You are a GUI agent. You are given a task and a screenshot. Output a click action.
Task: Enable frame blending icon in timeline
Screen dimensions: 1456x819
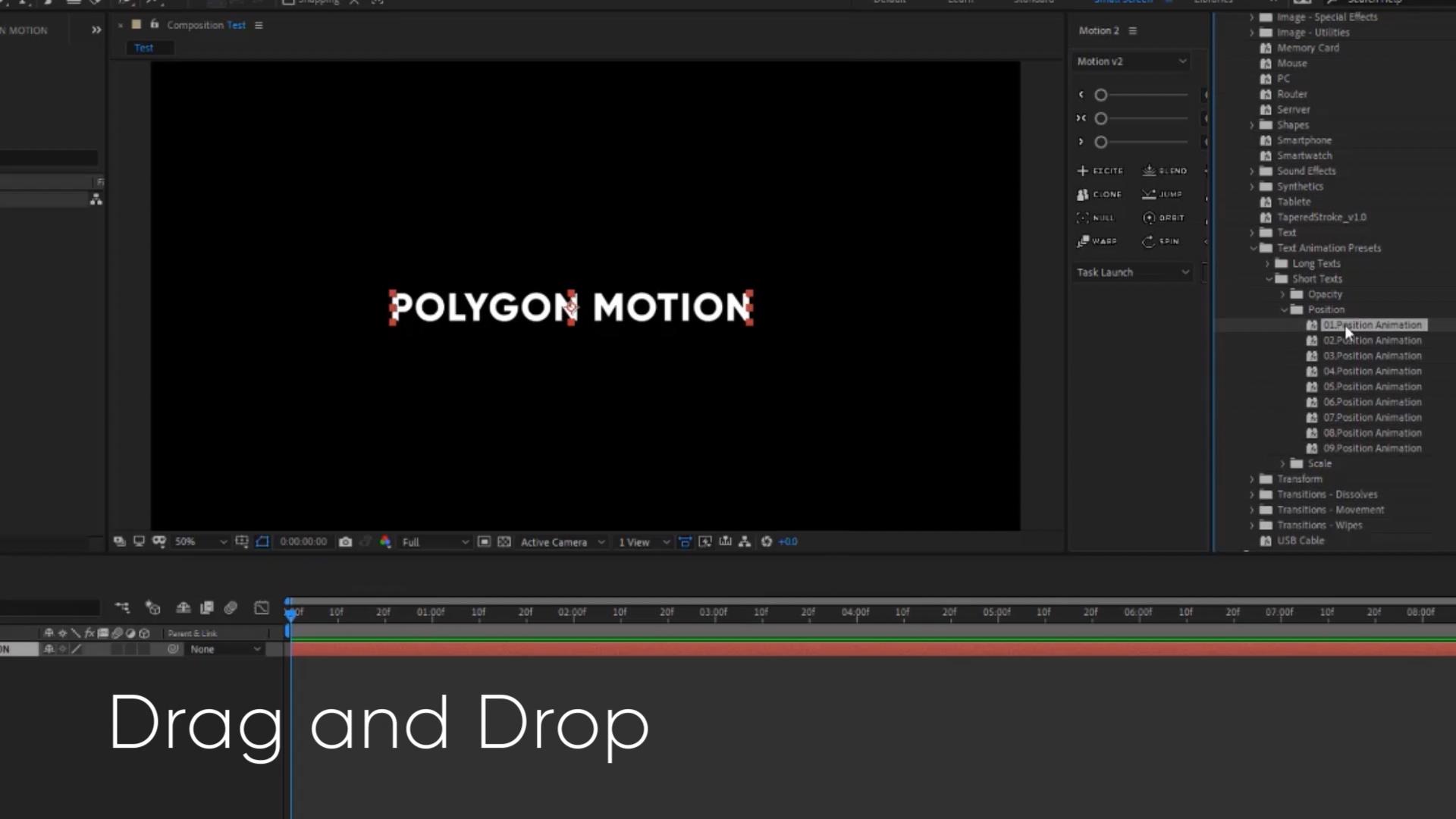click(206, 607)
